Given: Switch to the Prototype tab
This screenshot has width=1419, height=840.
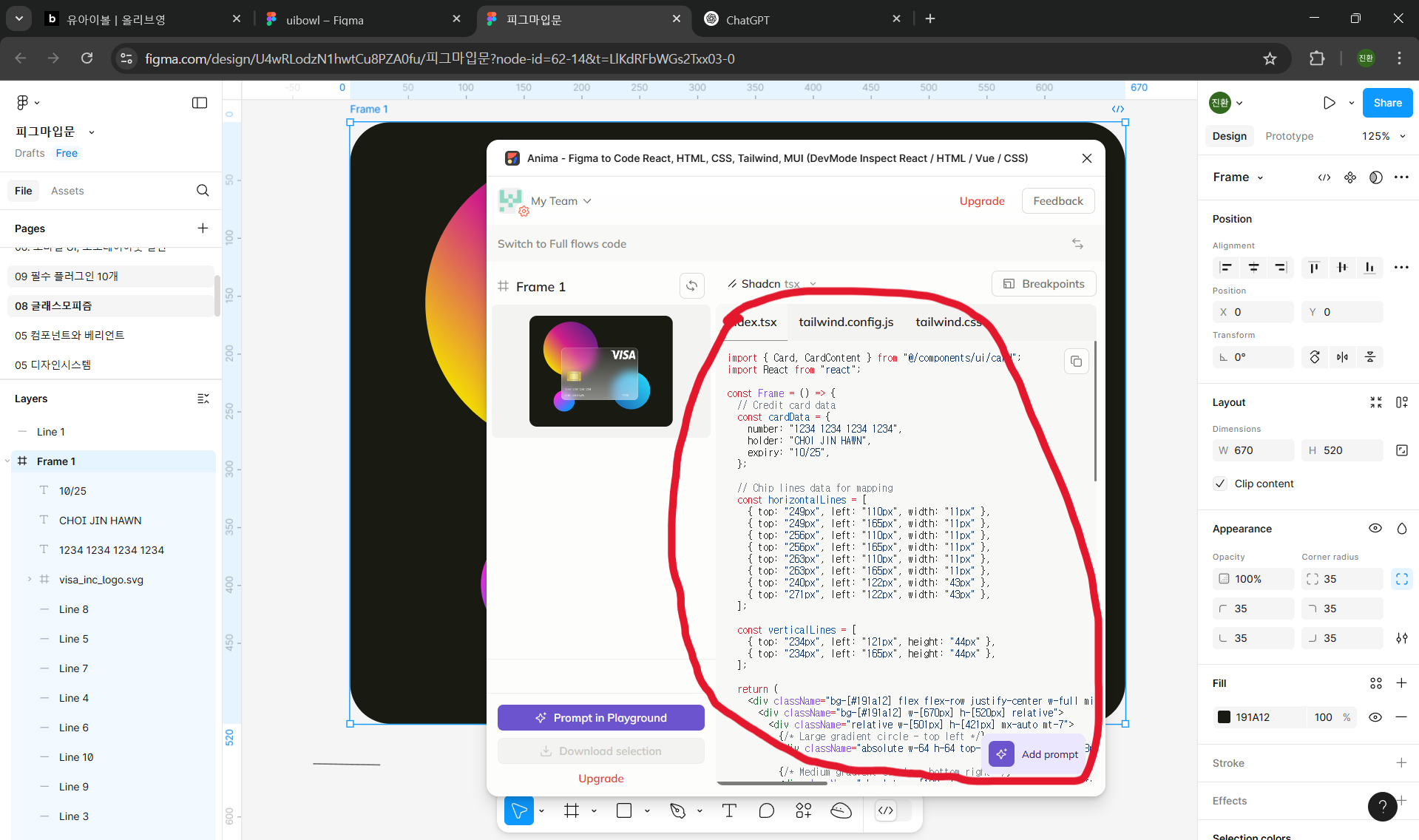Looking at the screenshot, I should click(x=1289, y=136).
